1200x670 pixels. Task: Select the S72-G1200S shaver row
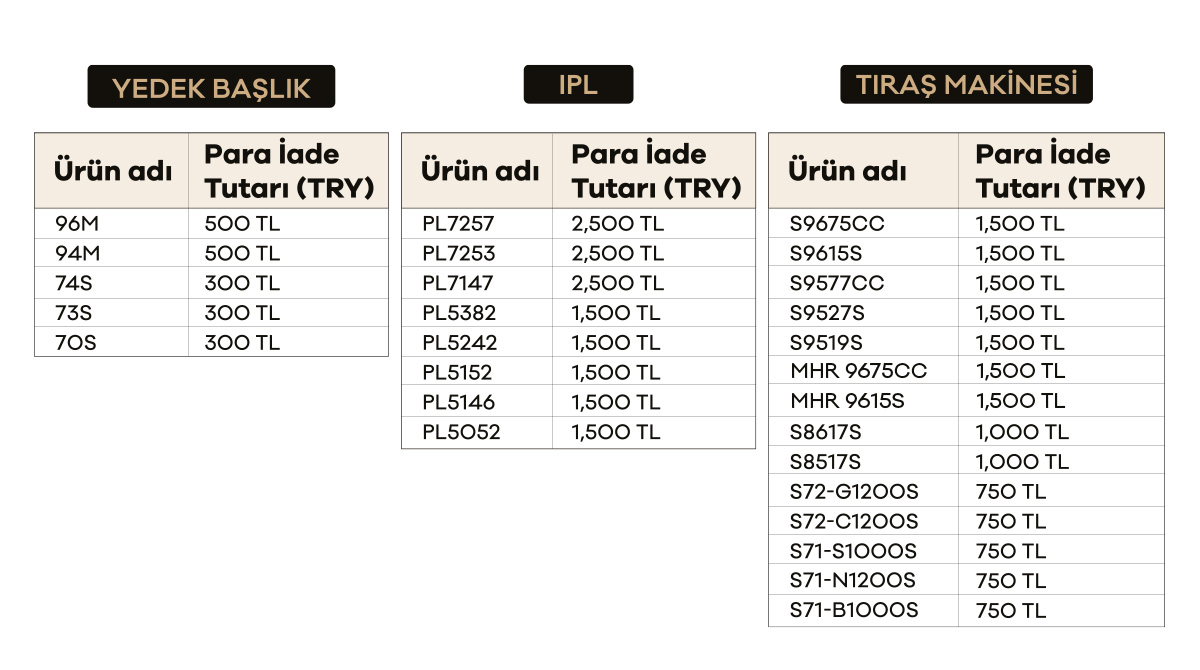tap(854, 492)
